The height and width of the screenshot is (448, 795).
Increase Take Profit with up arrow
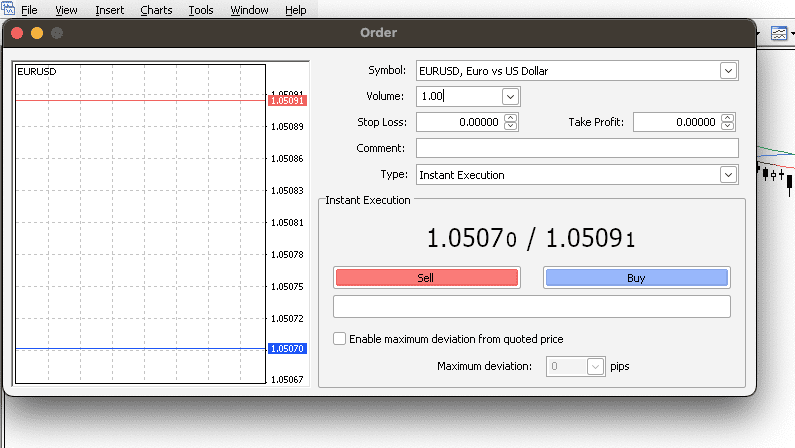click(x=728, y=118)
